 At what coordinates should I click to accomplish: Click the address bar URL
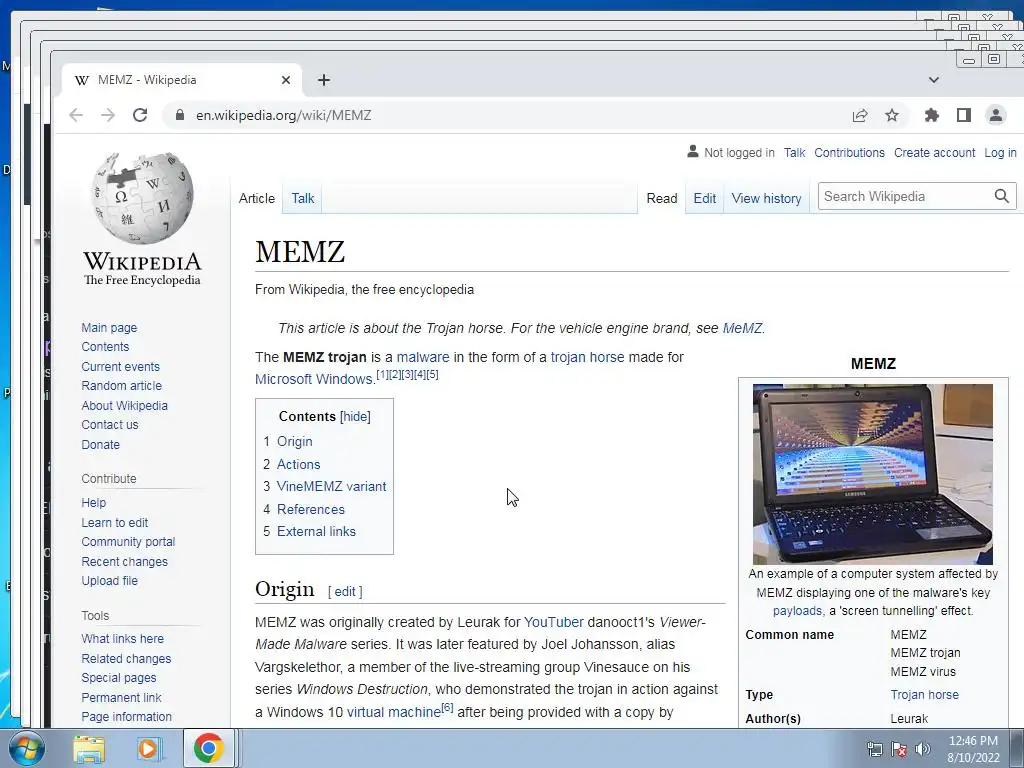point(283,116)
